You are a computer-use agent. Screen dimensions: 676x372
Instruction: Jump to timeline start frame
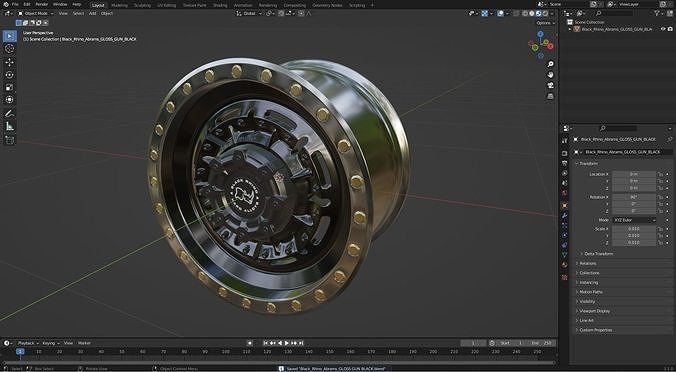(266, 343)
